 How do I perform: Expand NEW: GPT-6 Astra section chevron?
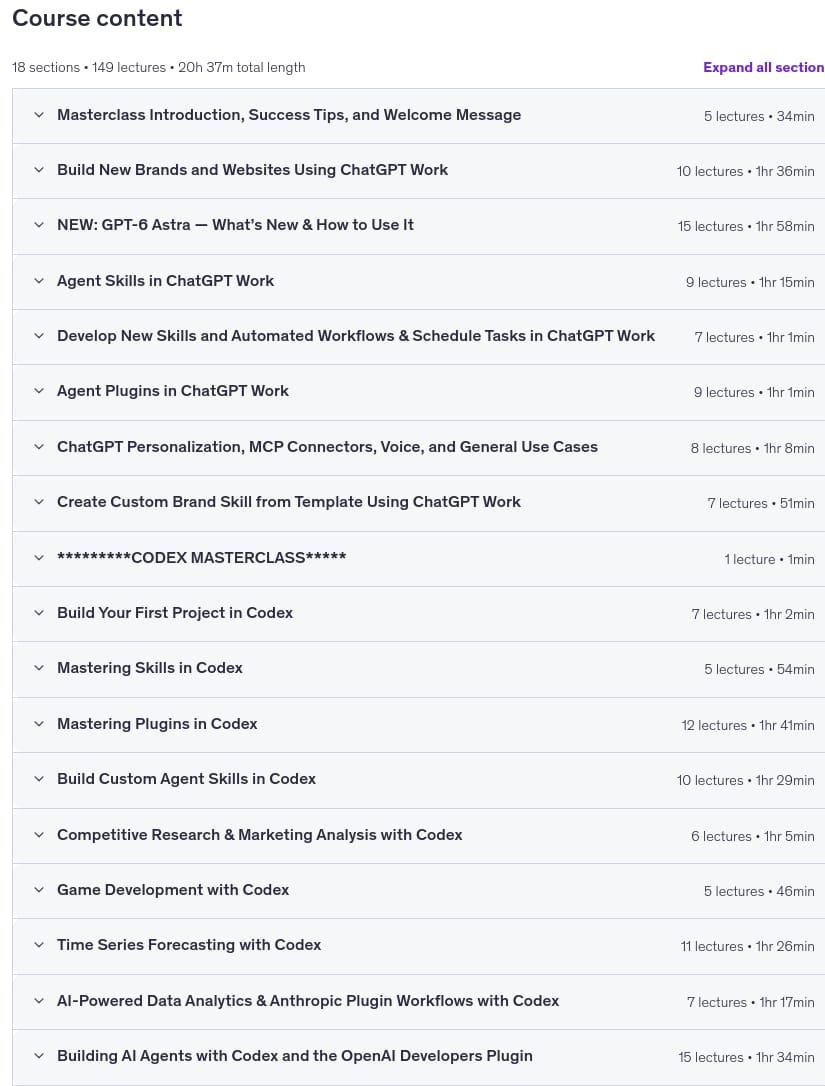(39, 225)
